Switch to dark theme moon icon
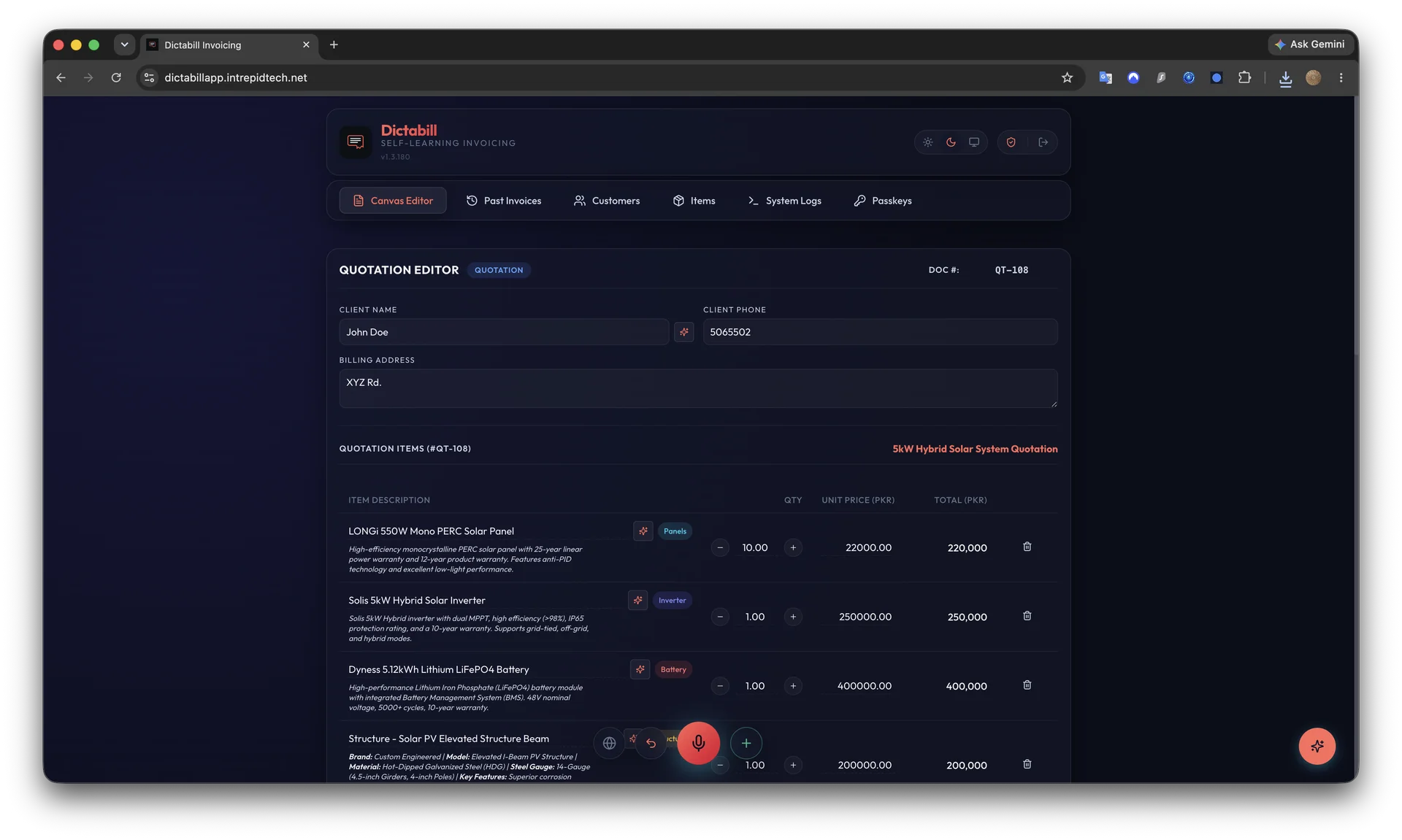Screen dimensions: 1402x840 tap(951, 142)
